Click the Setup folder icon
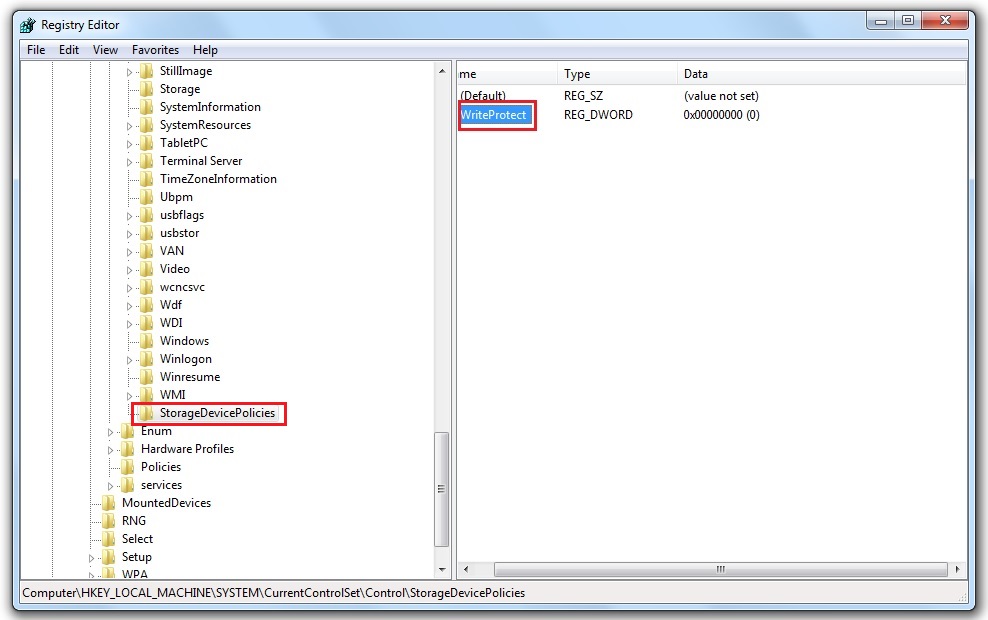The height and width of the screenshot is (620, 988). pyautogui.click(x=108, y=557)
